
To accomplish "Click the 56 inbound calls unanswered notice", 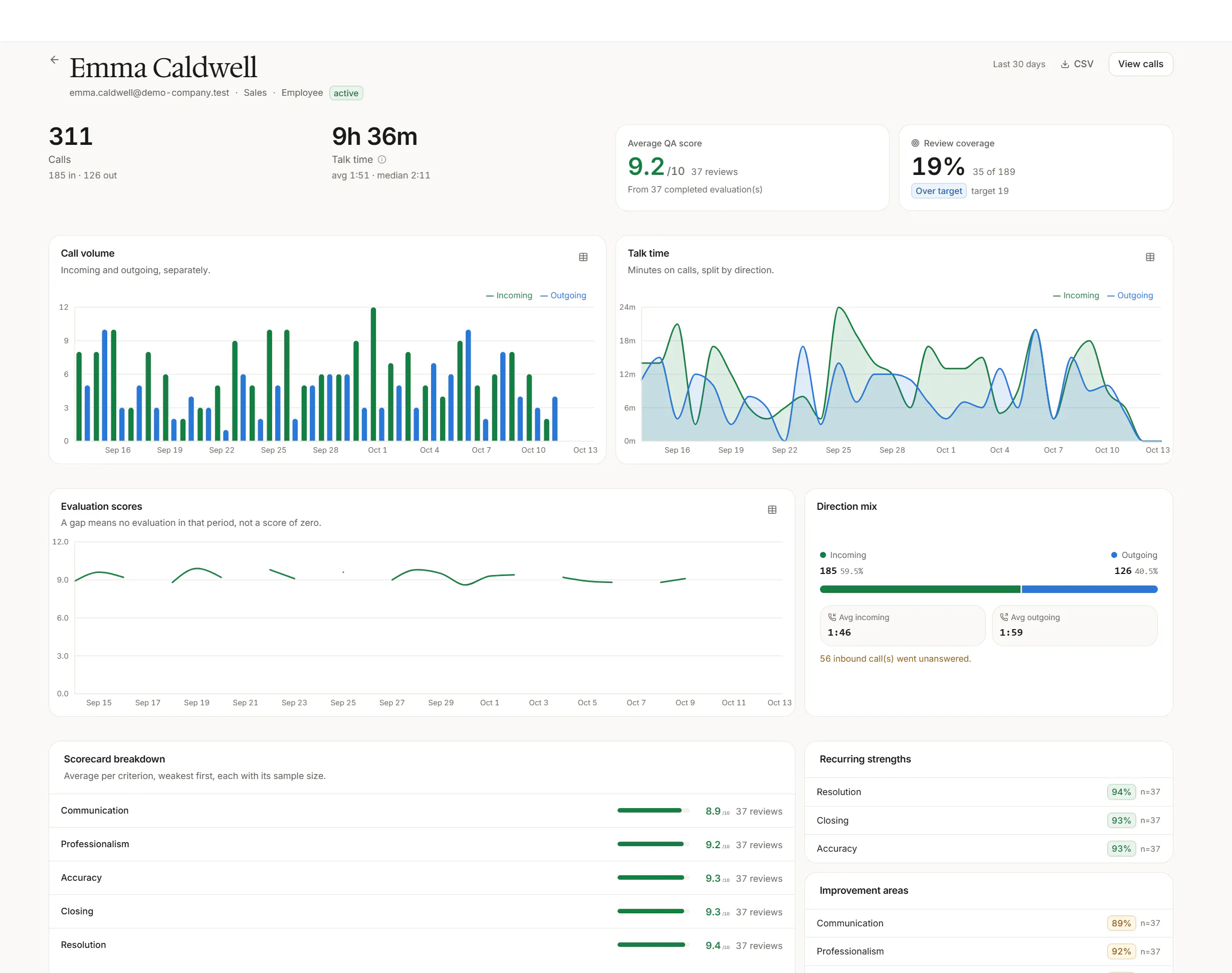I will coord(895,659).
